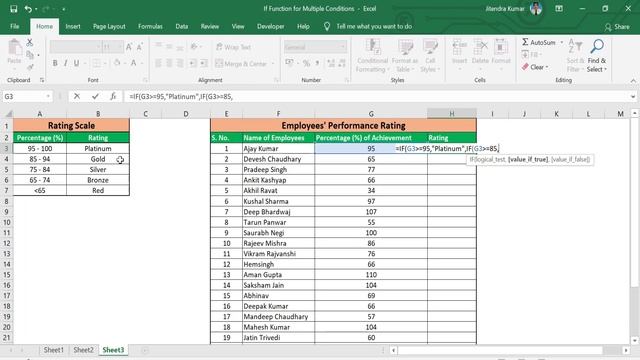Screen dimensions: 640x360
Task: Expand Clipboard dialog launcher
Action: point(42,80)
